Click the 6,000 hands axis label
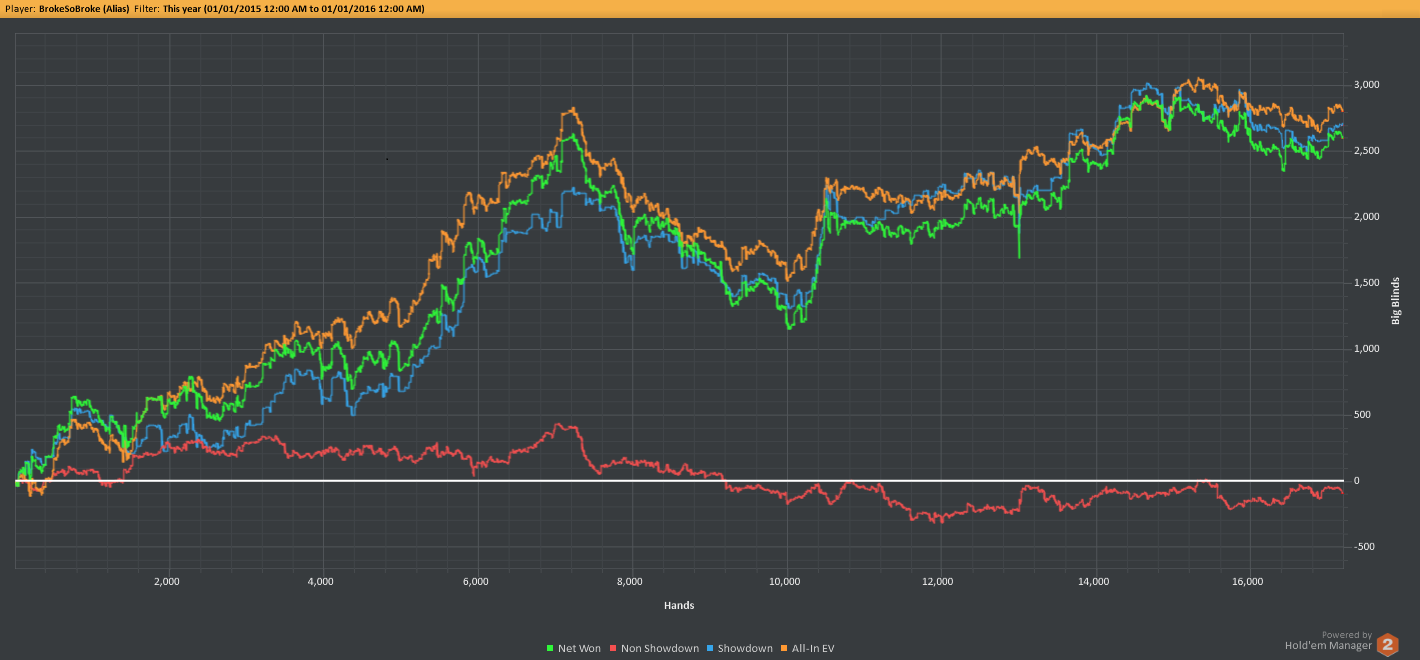1420x660 pixels. [476, 581]
